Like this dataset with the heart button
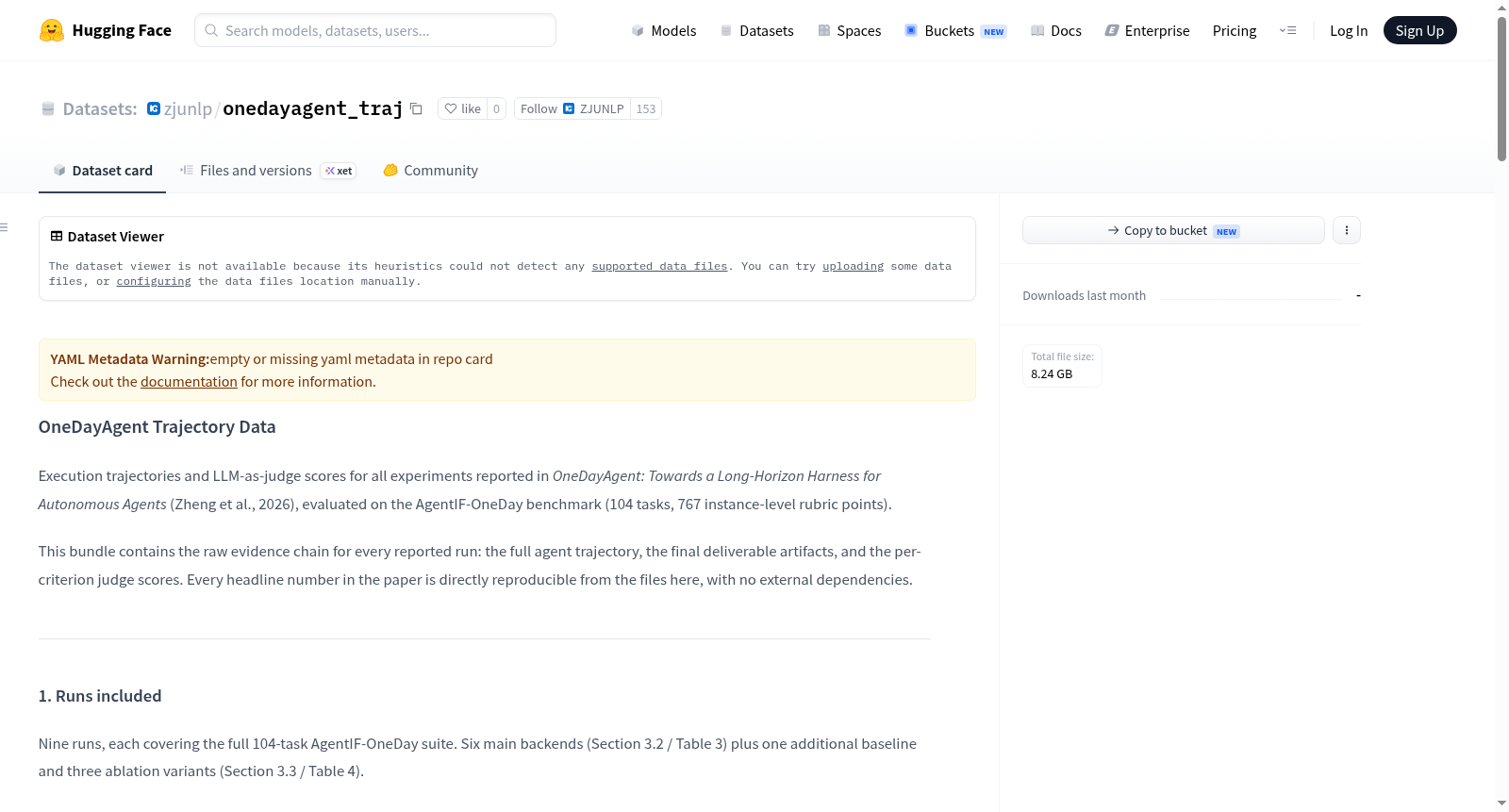The height and width of the screenshot is (812, 1509). [x=462, y=108]
